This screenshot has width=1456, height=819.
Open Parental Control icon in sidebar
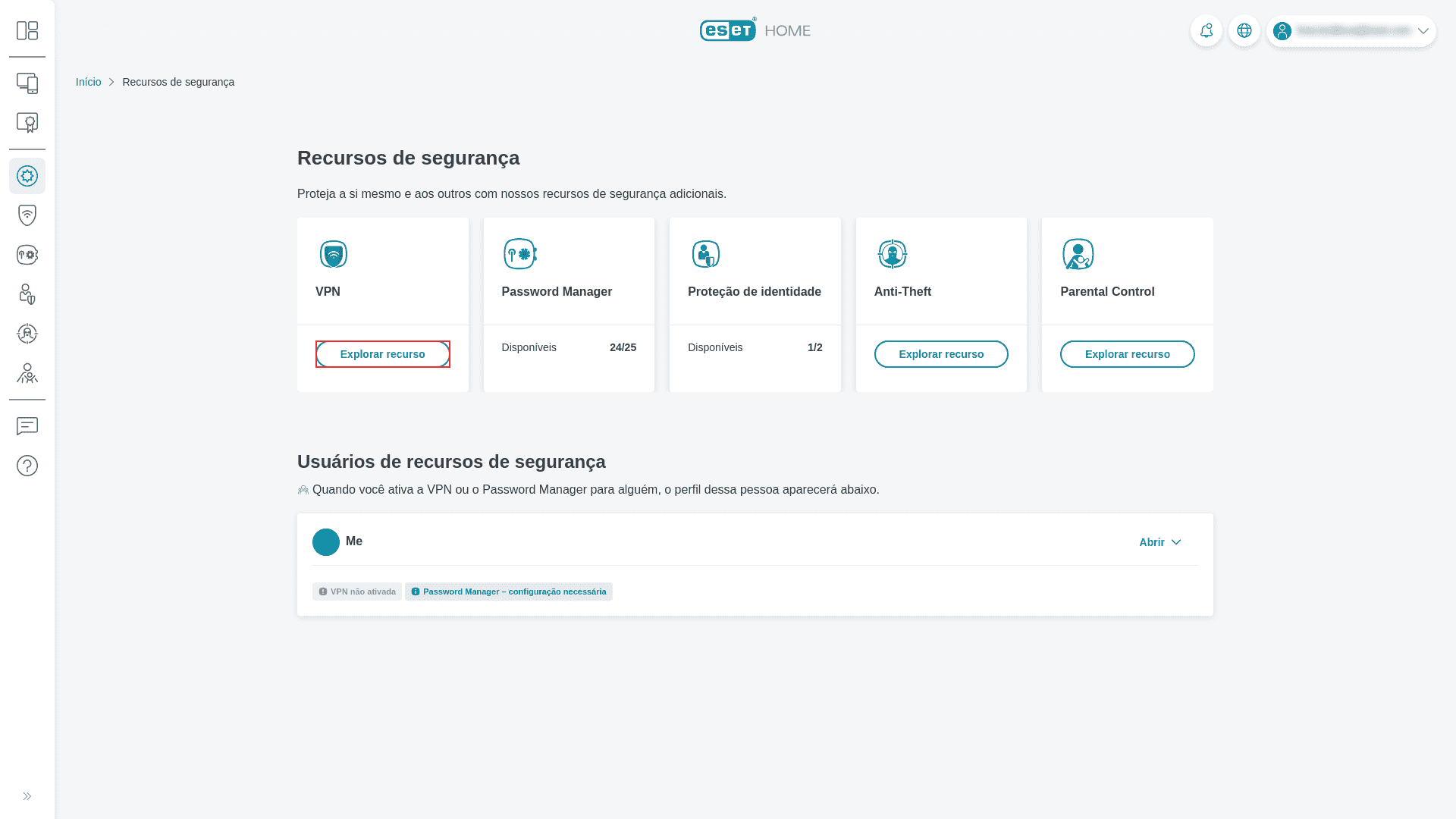point(27,373)
